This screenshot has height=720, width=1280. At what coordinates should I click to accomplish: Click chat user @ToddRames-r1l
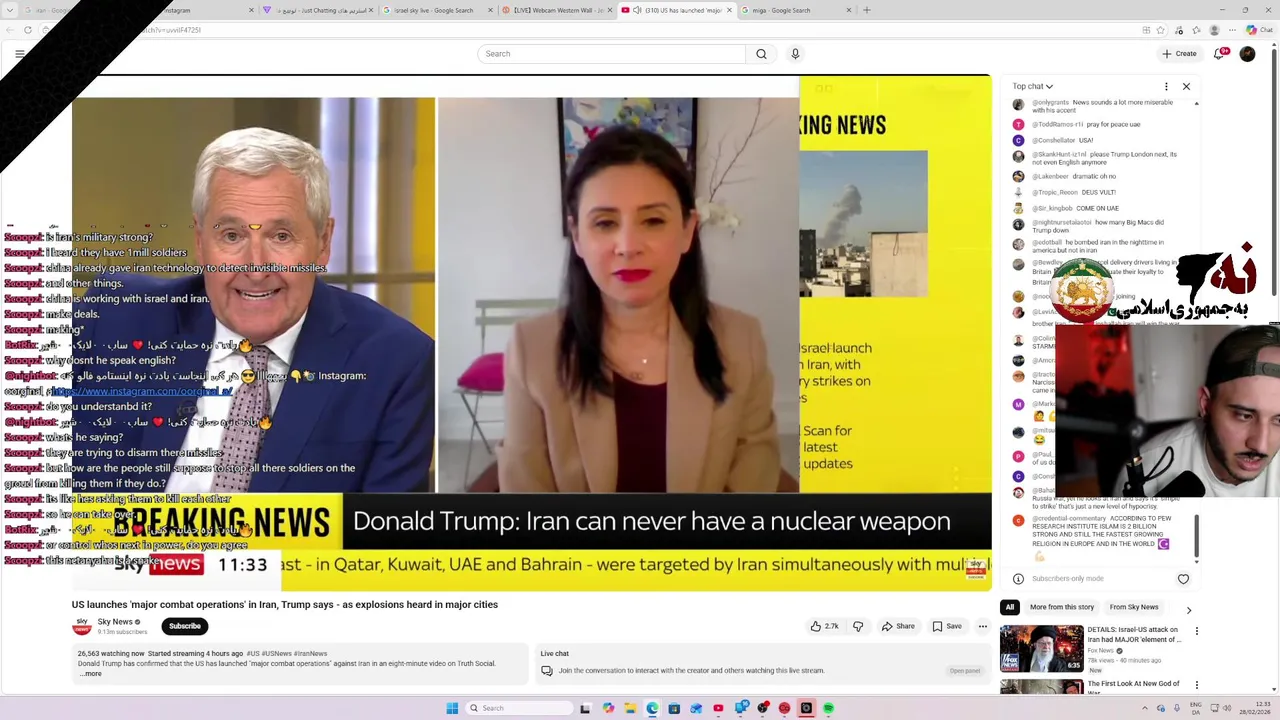[1059, 125]
